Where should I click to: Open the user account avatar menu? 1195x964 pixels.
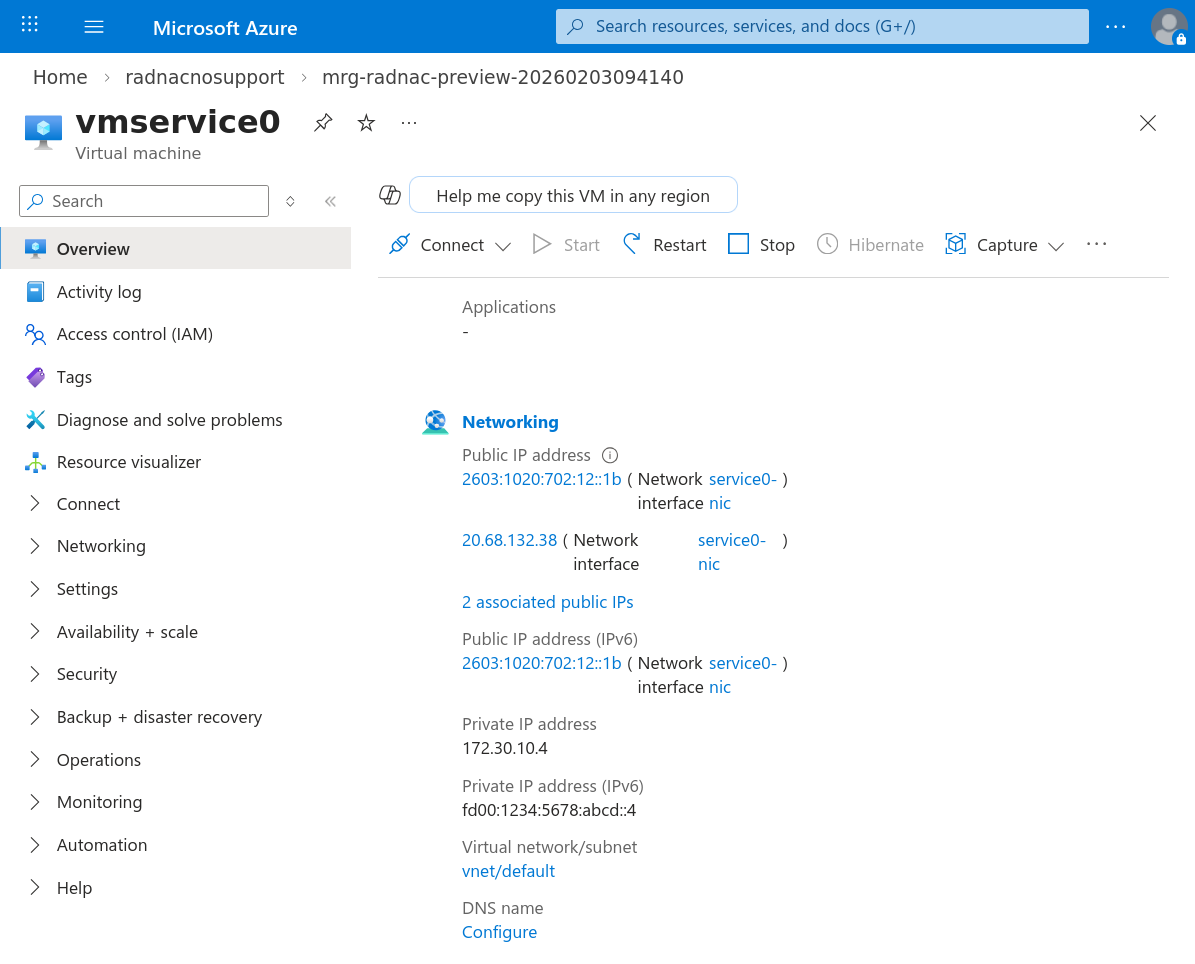[1168, 27]
